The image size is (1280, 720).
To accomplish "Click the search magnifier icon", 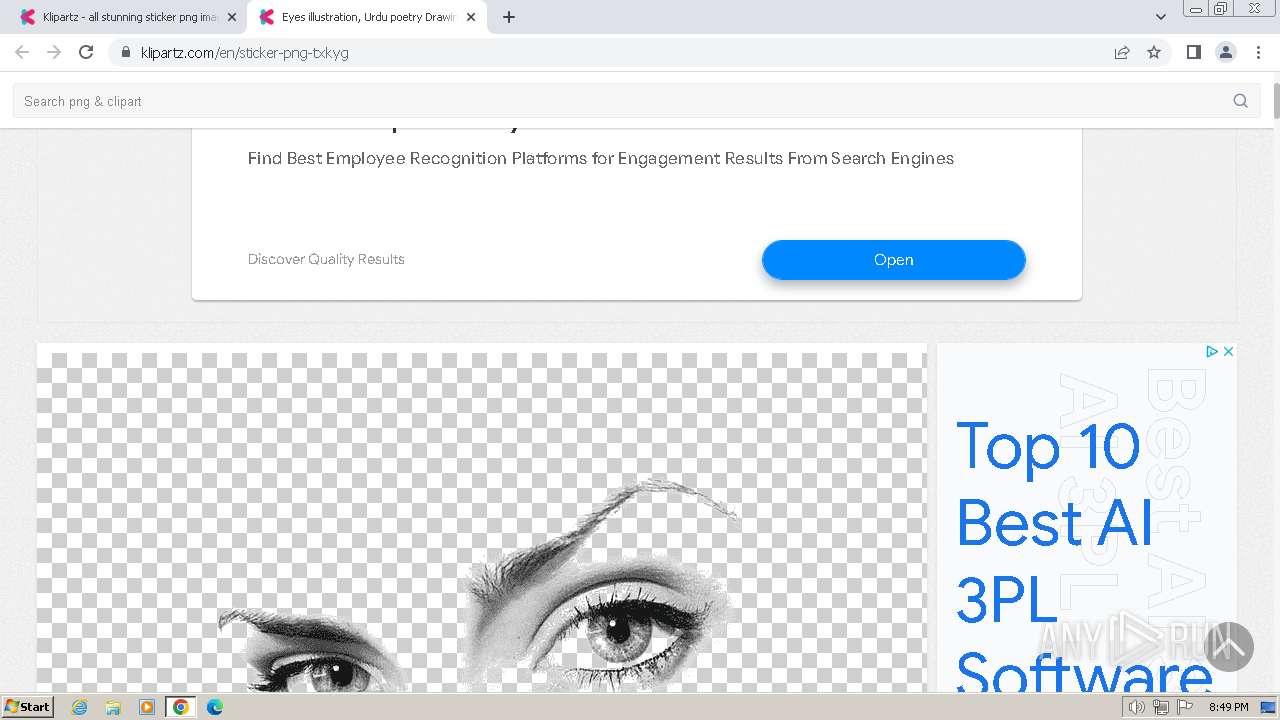I will point(1240,101).
